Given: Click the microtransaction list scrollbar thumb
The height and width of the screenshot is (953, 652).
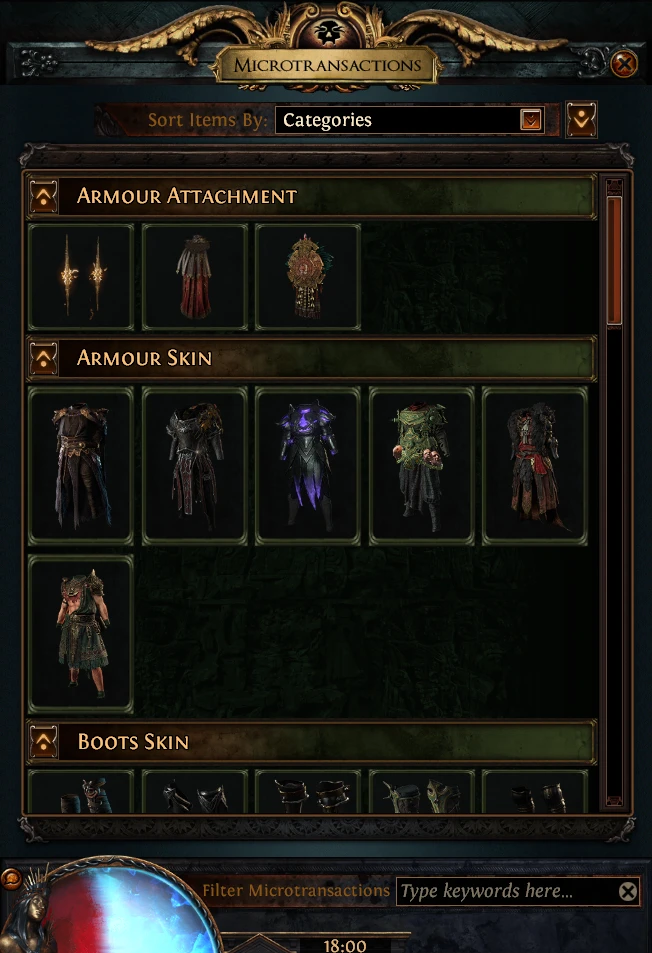Looking at the screenshot, I should point(614,260).
